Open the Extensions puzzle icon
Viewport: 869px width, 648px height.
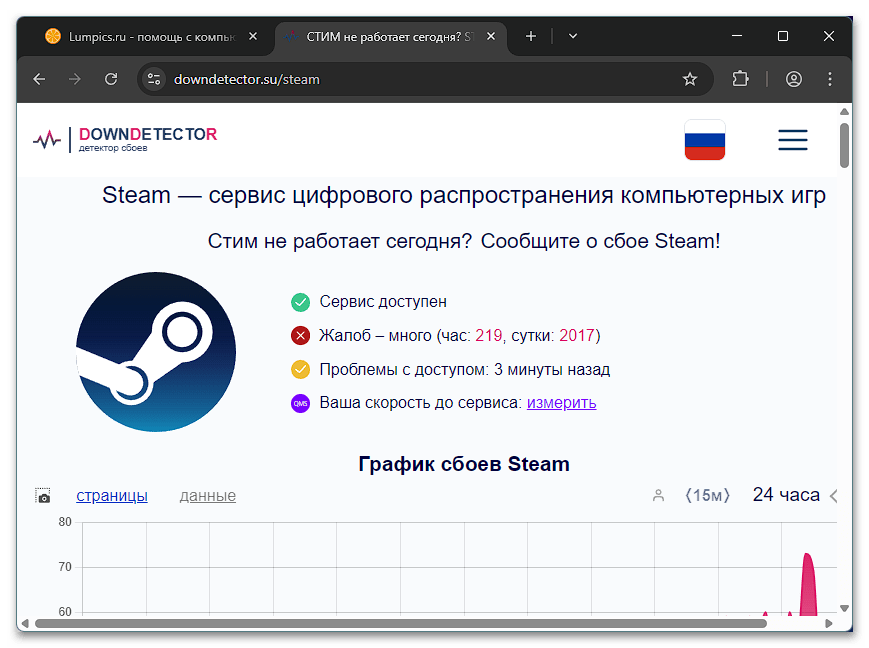click(740, 79)
